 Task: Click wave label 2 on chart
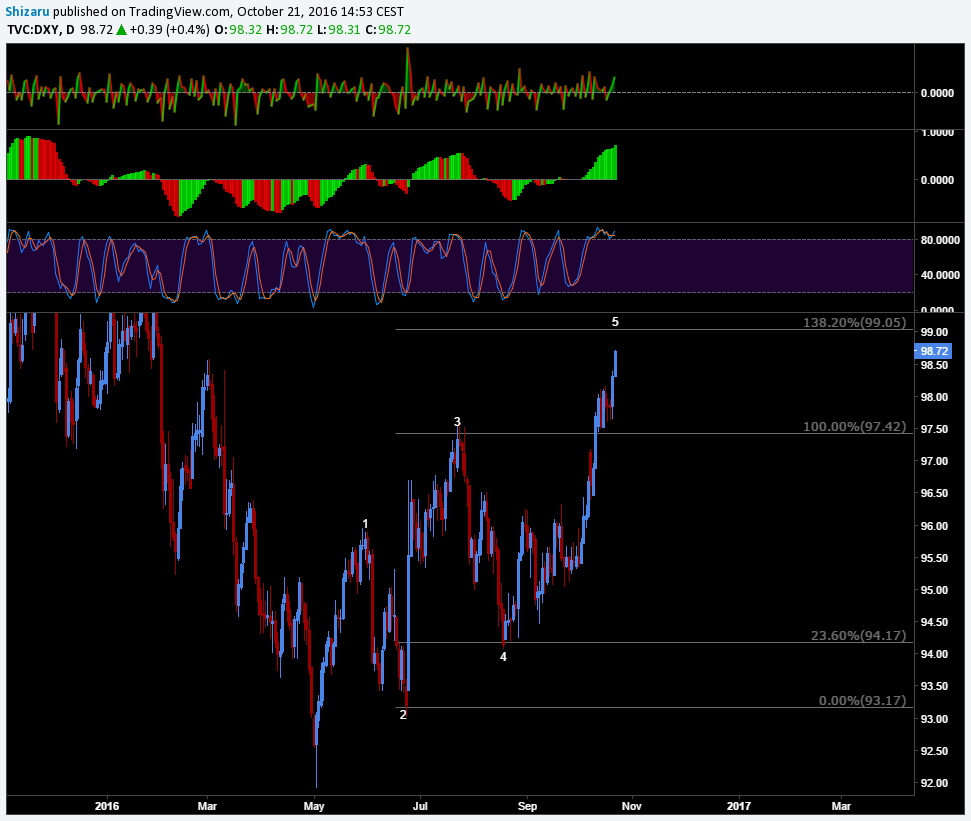(x=403, y=715)
